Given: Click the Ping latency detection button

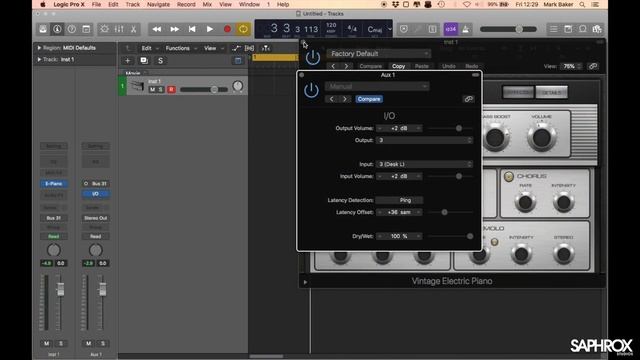Looking at the screenshot, I should [x=400, y=200].
